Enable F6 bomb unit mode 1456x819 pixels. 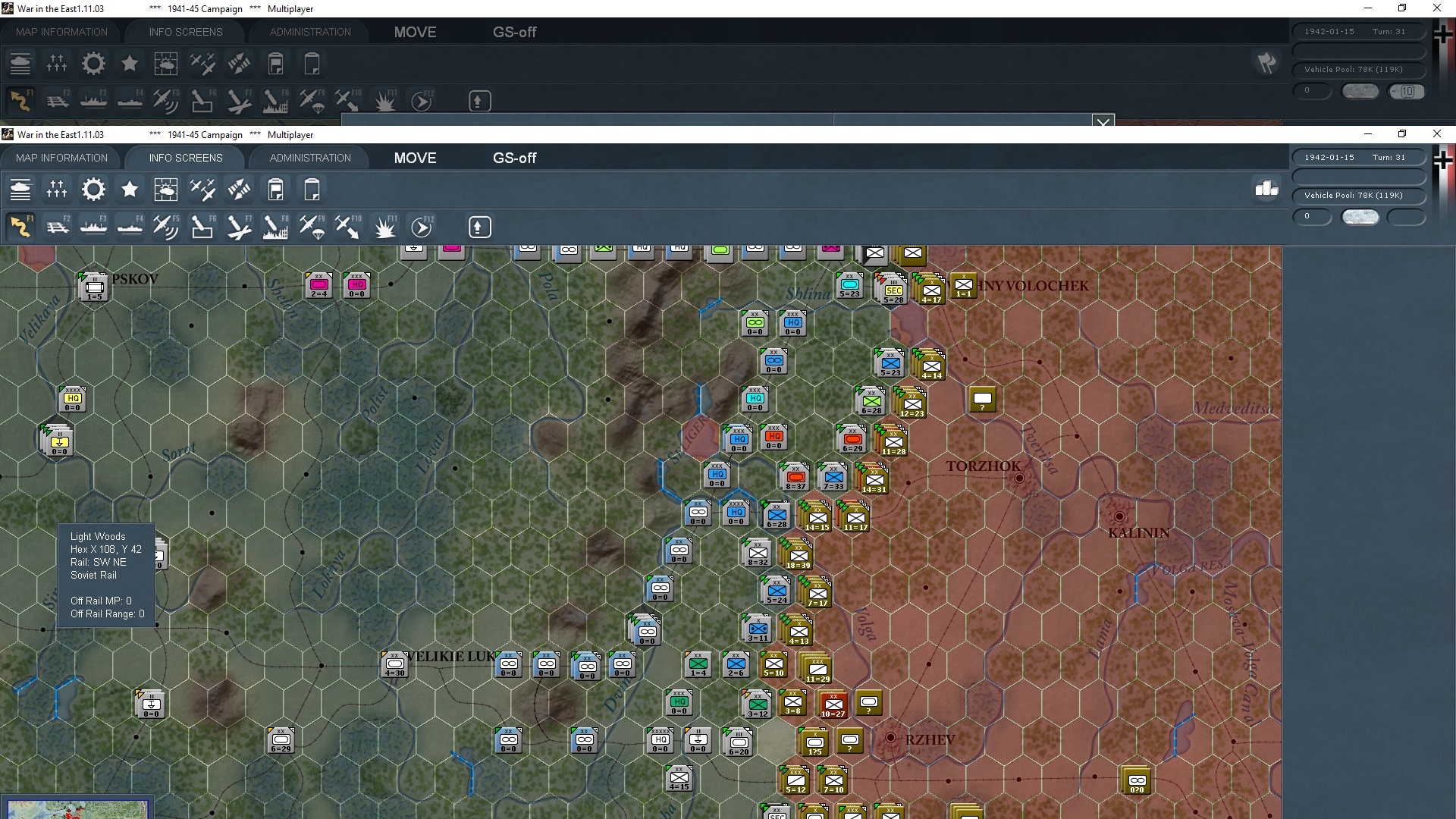(x=202, y=227)
